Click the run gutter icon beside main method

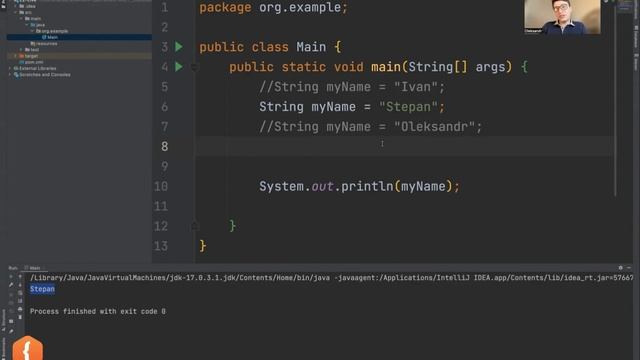pyautogui.click(x=179, y=67)
